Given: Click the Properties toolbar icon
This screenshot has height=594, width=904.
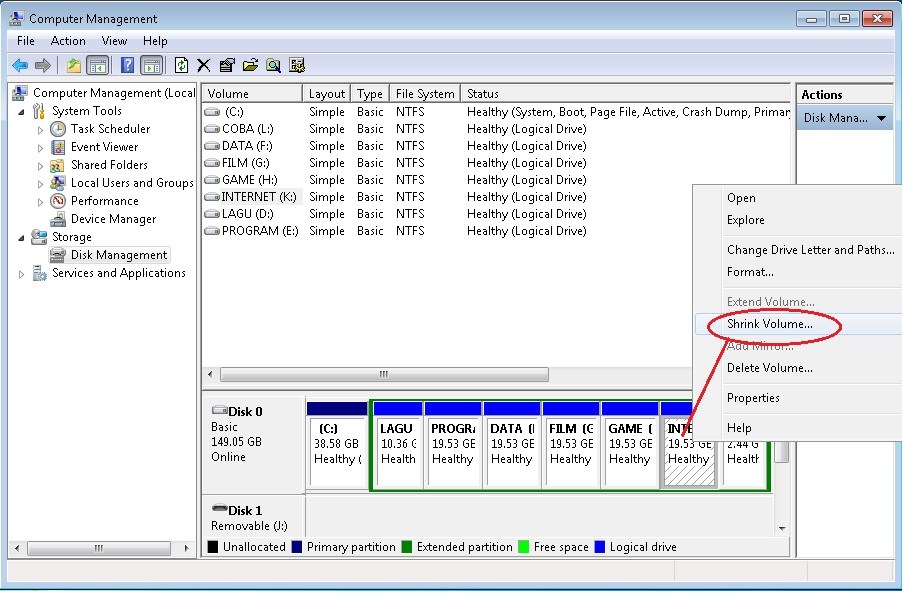Looking at the screenshot, I should pyautogui.click(x=227, y=65).
